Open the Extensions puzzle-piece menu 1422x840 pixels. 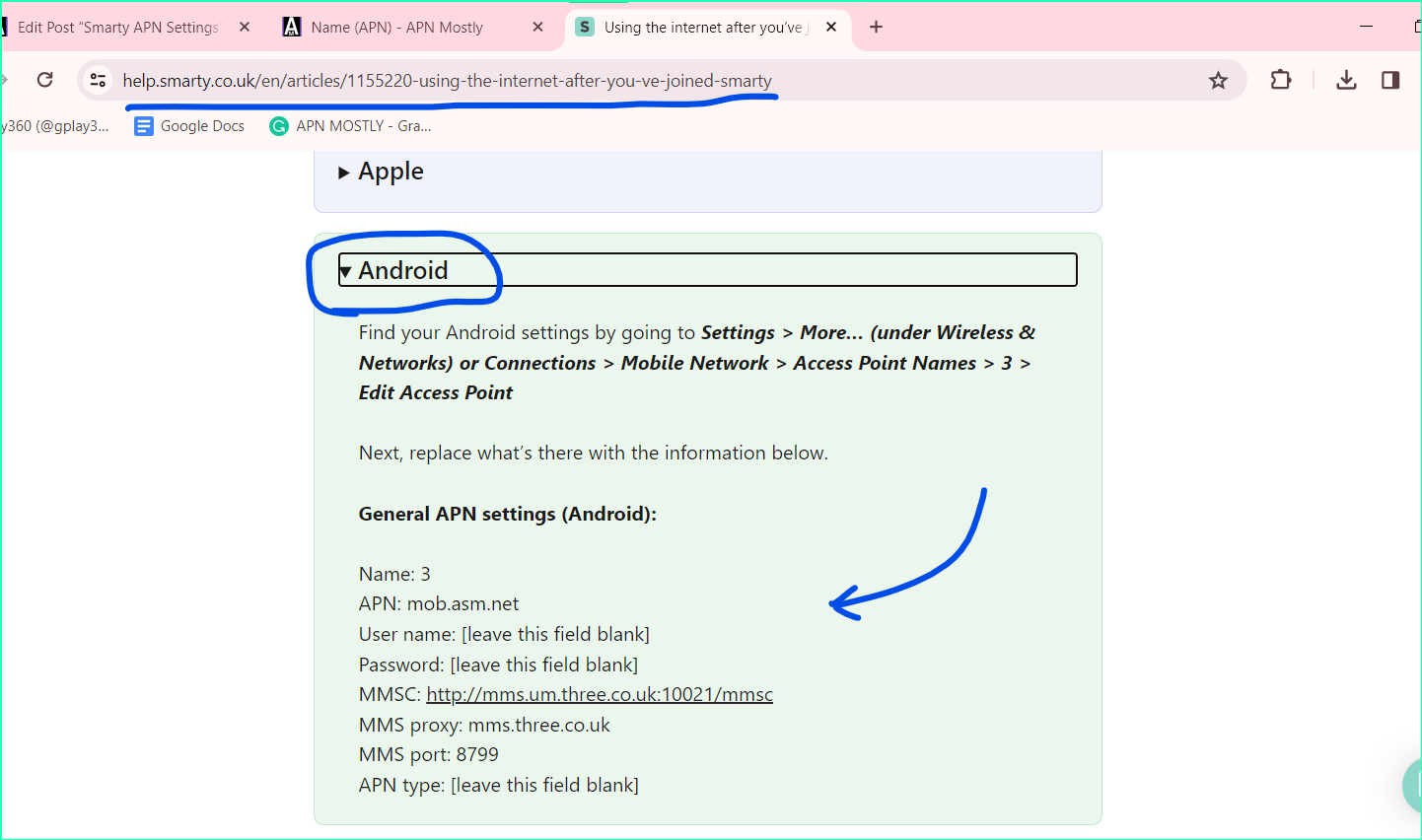(x=1280, y=80)
